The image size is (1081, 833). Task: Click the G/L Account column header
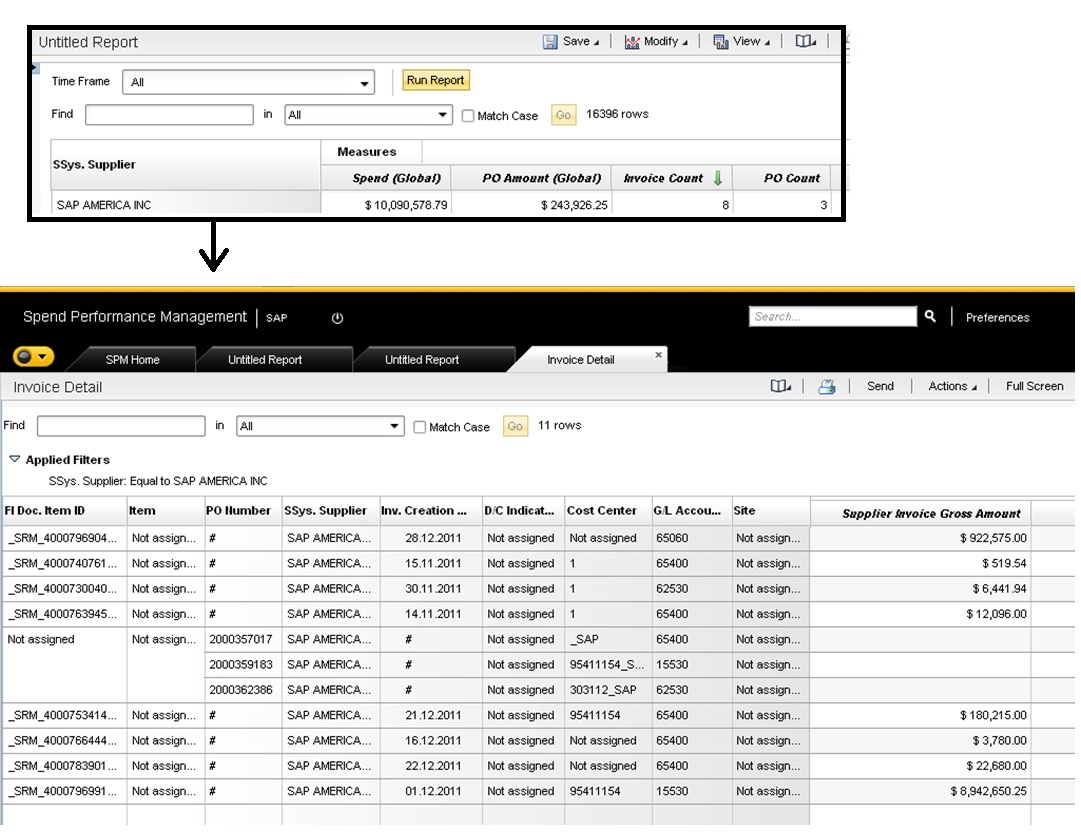(691, 511)
